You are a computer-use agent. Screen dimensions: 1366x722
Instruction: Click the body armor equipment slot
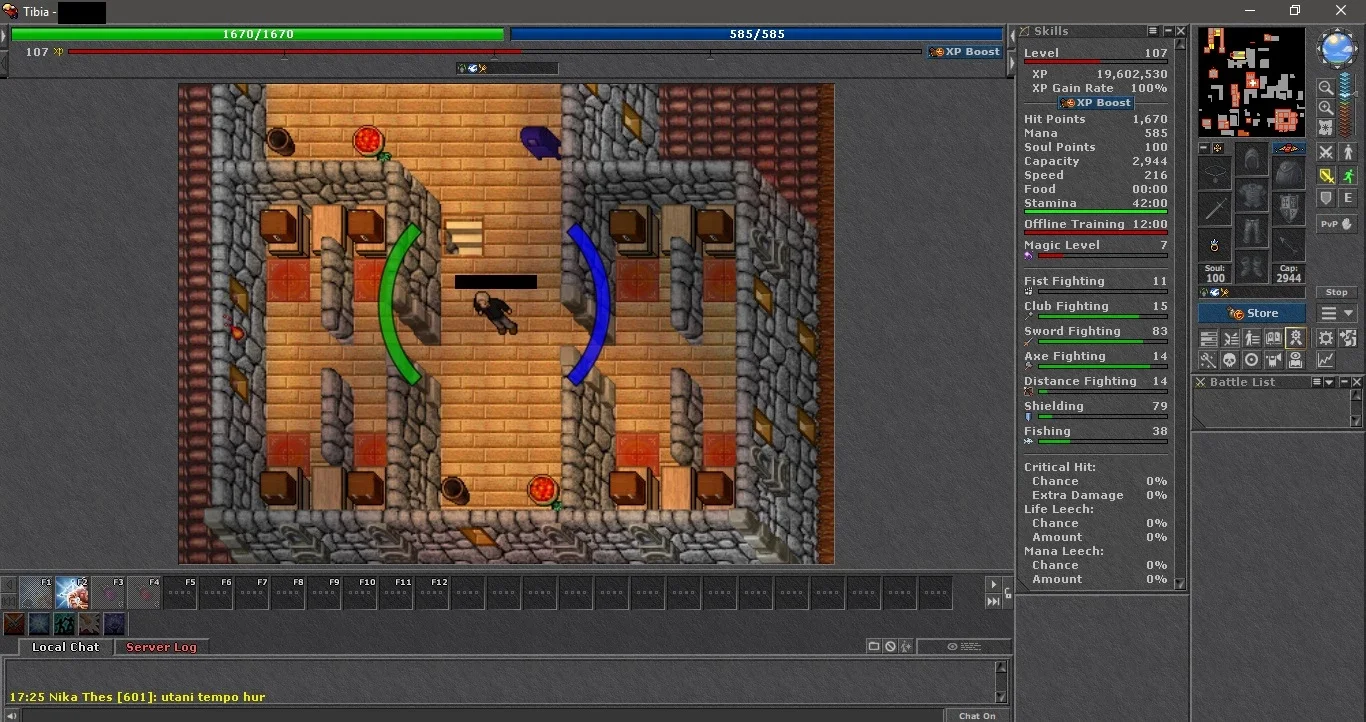coord(1251,194)
